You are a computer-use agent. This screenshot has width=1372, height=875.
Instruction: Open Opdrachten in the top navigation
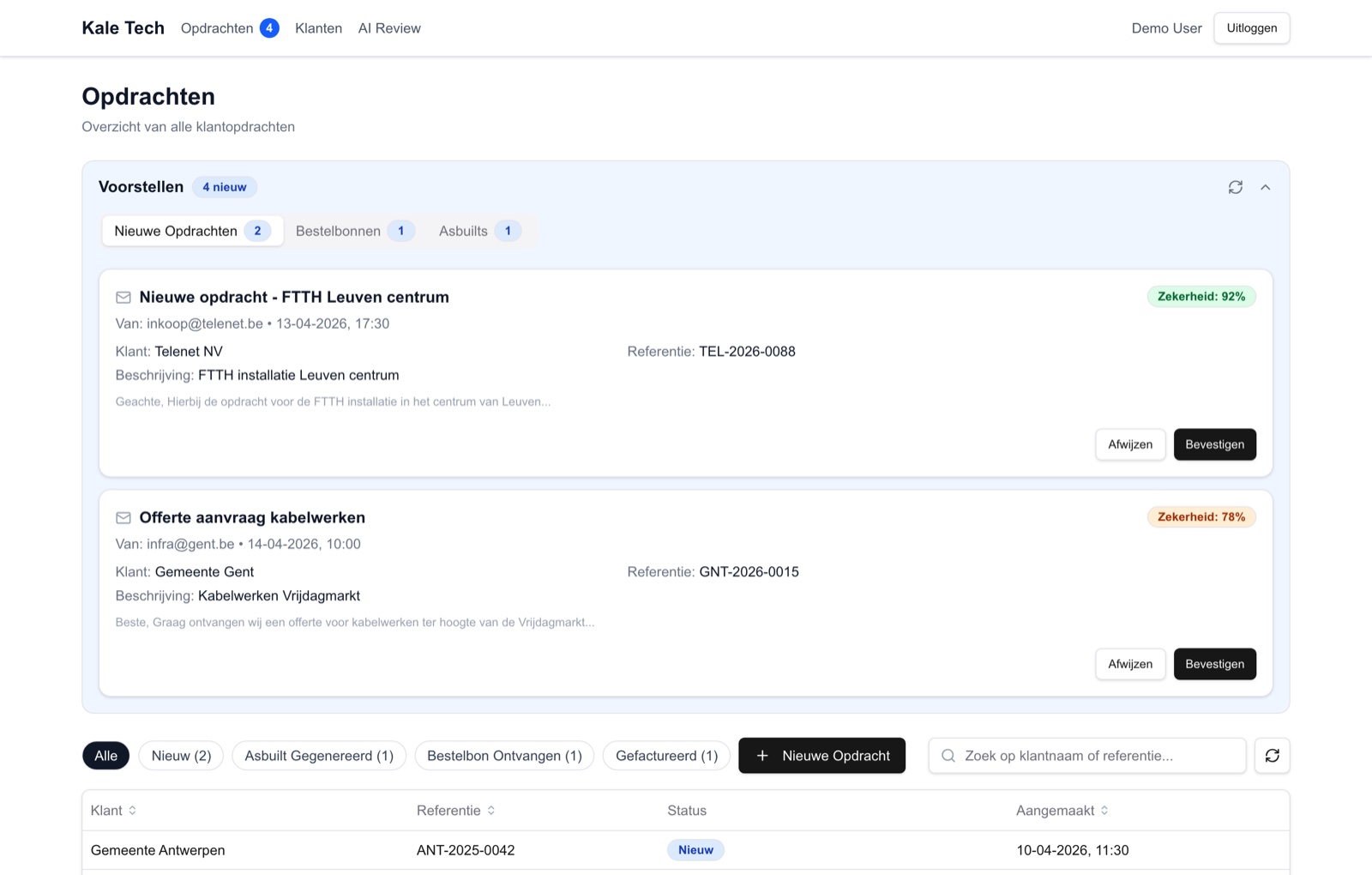(217, 28)
